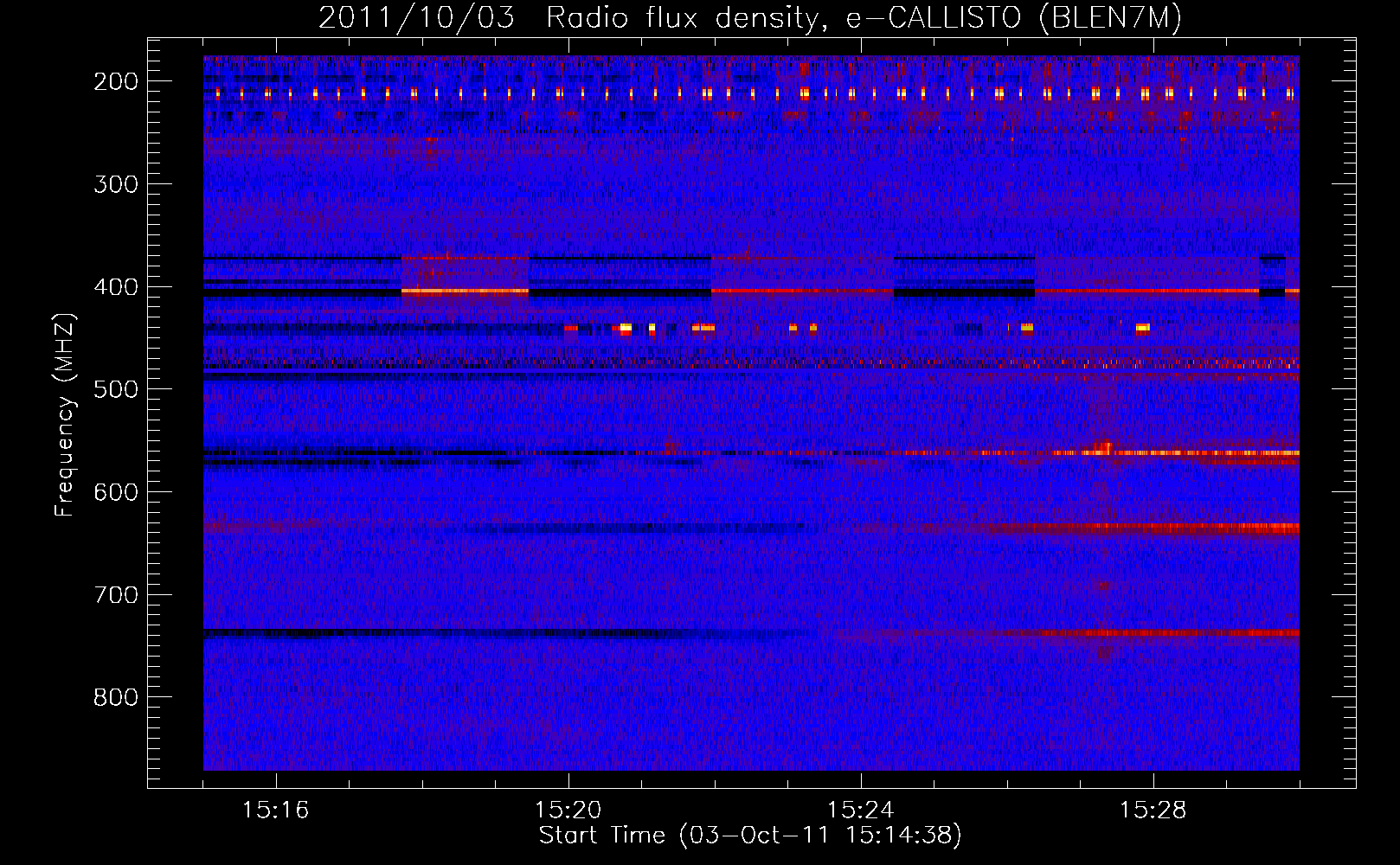Click the 'e-CALLISTO (BLEN7M)' text in the title
Viewport: 1400px width, 865px height.
(x=1013, y=18)
